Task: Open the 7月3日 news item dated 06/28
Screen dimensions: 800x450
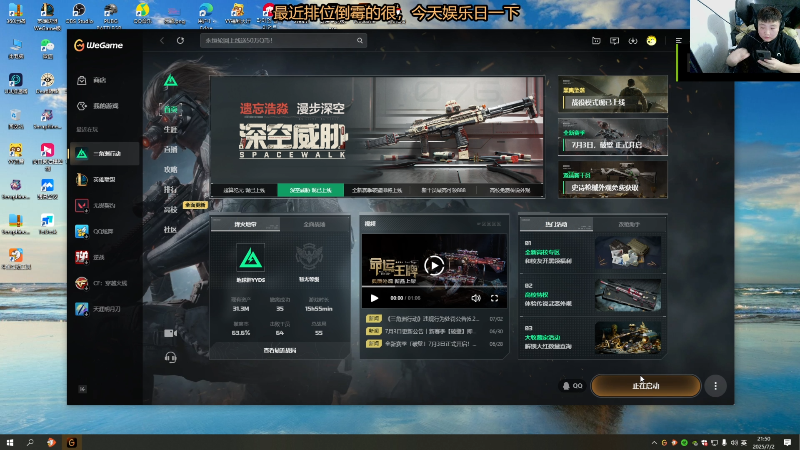Action: [x=434, y=344]
